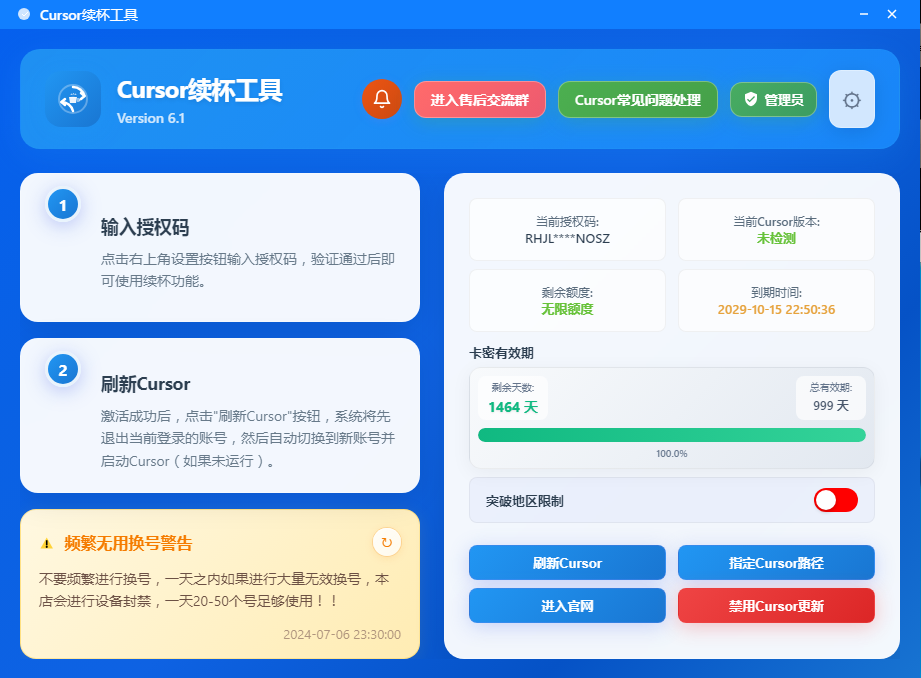Open settings via the gear icon
Image resolution: width=921 pixels, height=678 pixels.
(x=851, y=99)
